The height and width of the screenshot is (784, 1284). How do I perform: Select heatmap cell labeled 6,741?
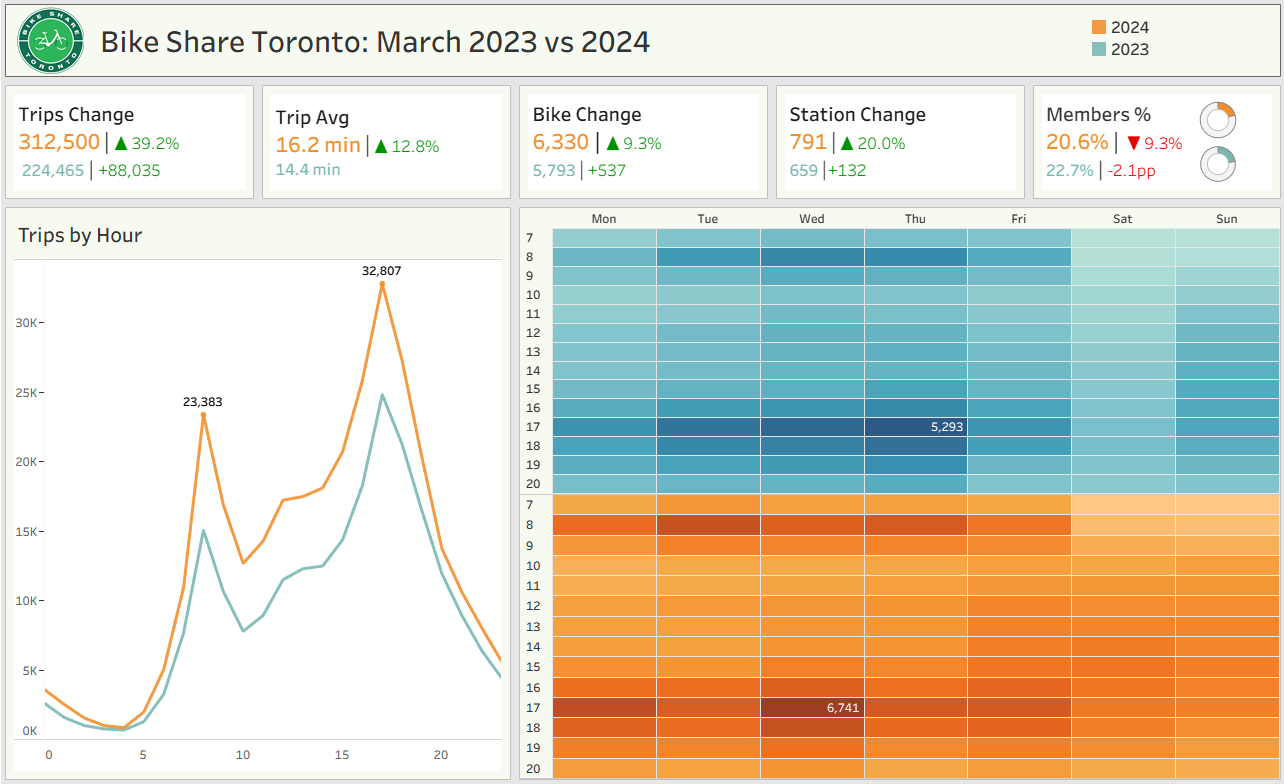click(812, 708)
